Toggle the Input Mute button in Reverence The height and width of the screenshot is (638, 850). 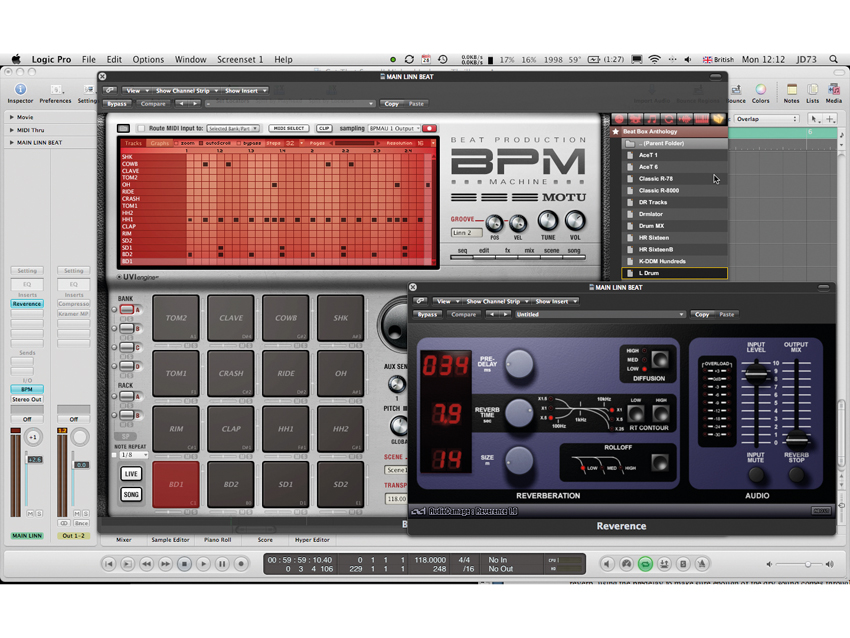tap(756, 475)
